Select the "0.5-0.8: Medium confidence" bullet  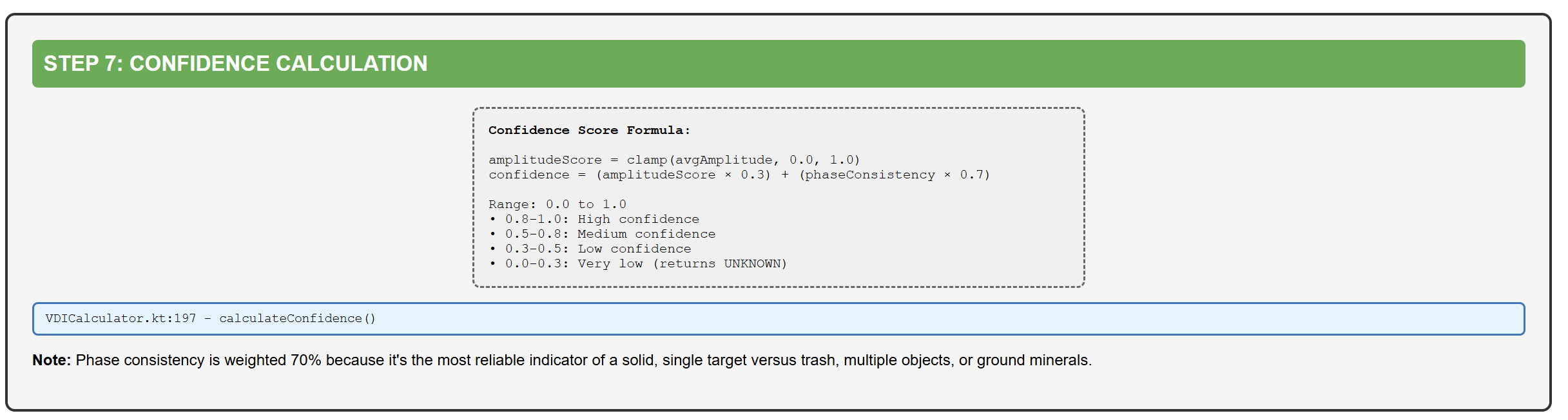coord(610,234)
